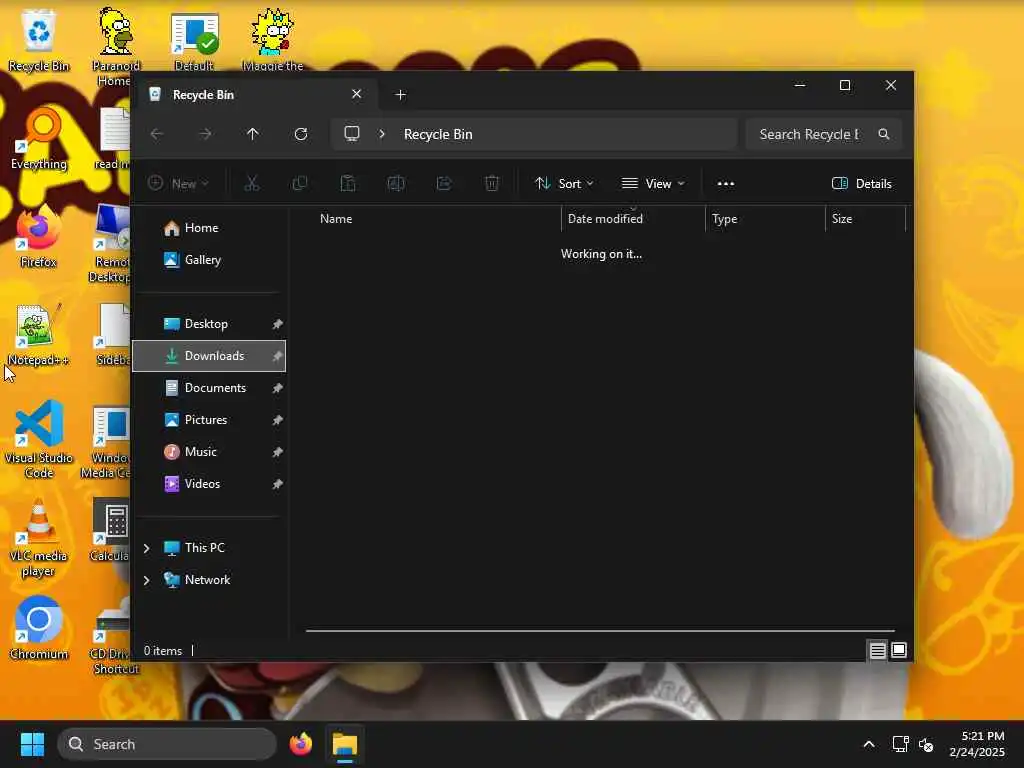1024x768 pixels.
Task: Click File Explorer in the taskbar
Action: (345, 744)
